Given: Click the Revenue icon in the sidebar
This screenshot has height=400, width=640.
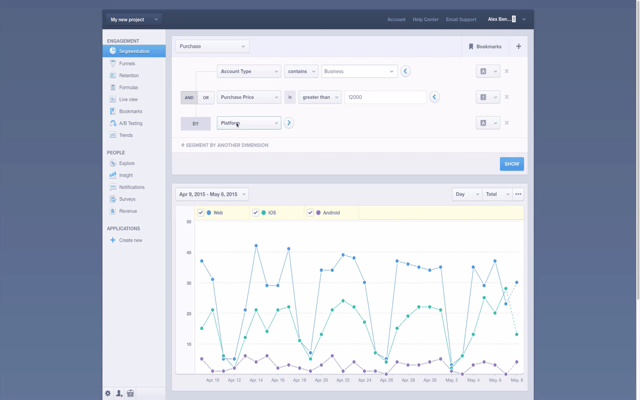Looking at the screenshot, I should tap(113, 211).
